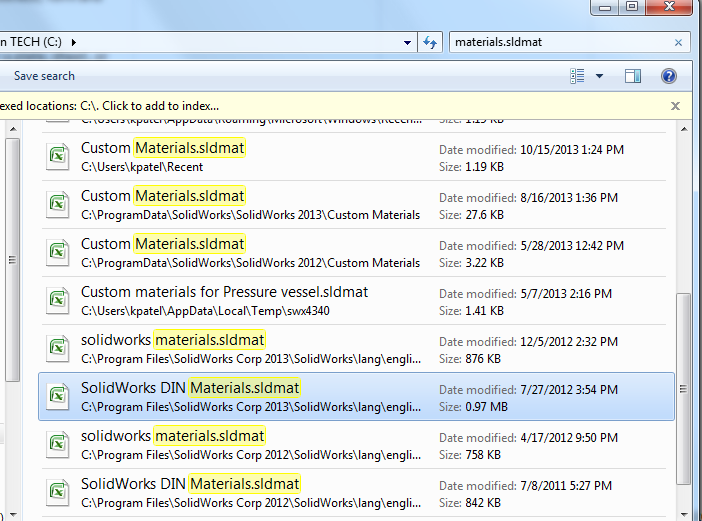Select file icon of SolidWorks 2012 Custom Materials entry
Image resolution: width=702 pixels, height=521 pixels.
point(58,252)
